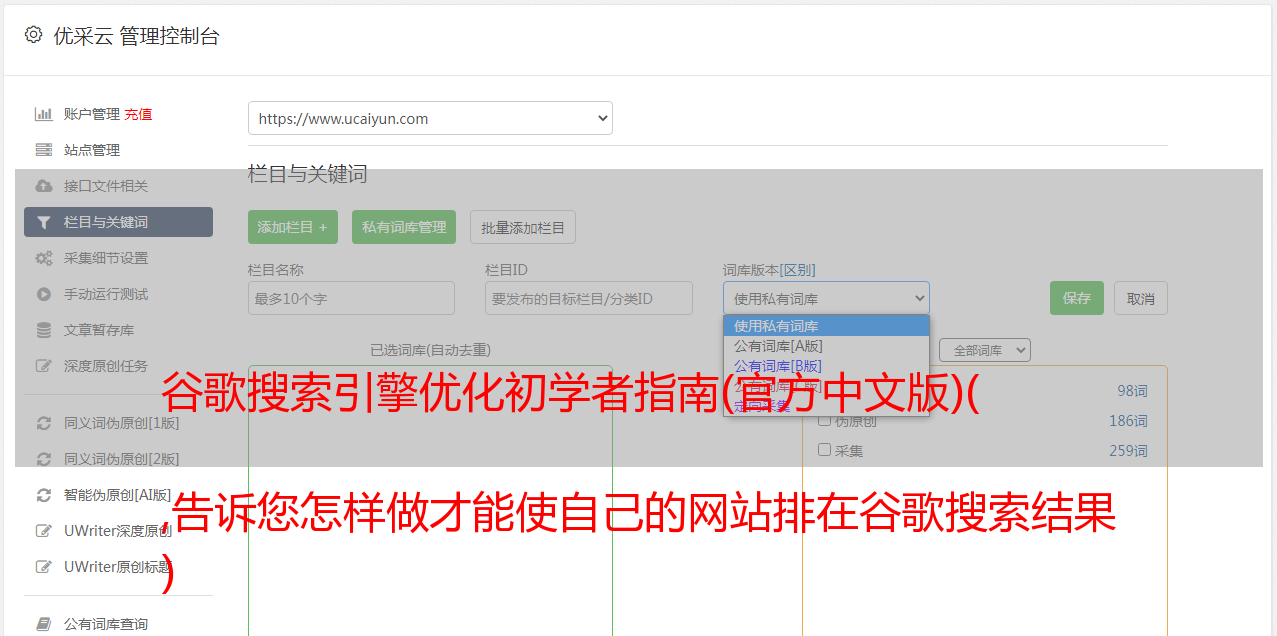
Task: Click the edit icon for 深度原创任务
Action: coord(43,366)
